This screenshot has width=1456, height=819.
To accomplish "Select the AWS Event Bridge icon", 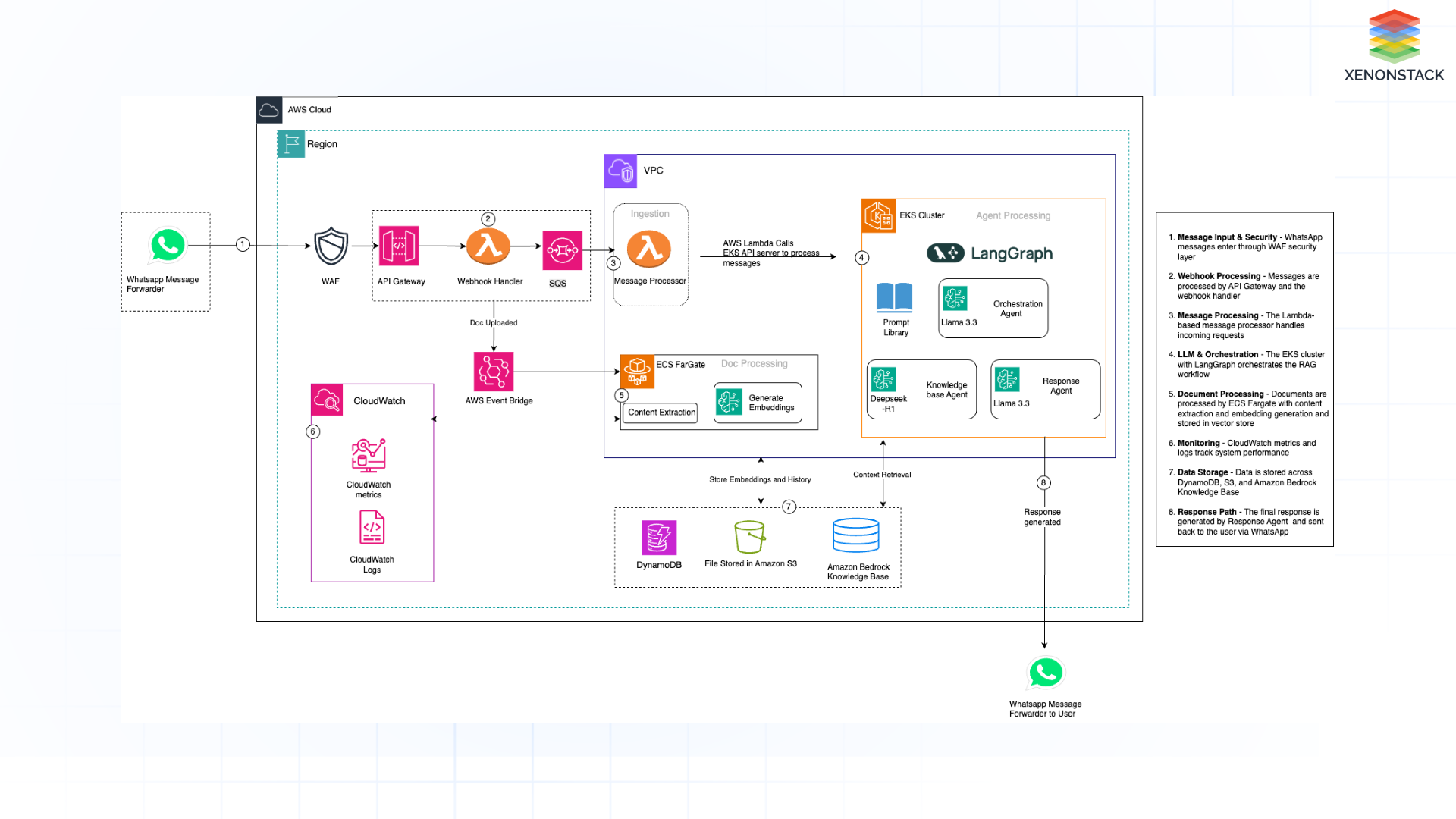I will point(494,372).
